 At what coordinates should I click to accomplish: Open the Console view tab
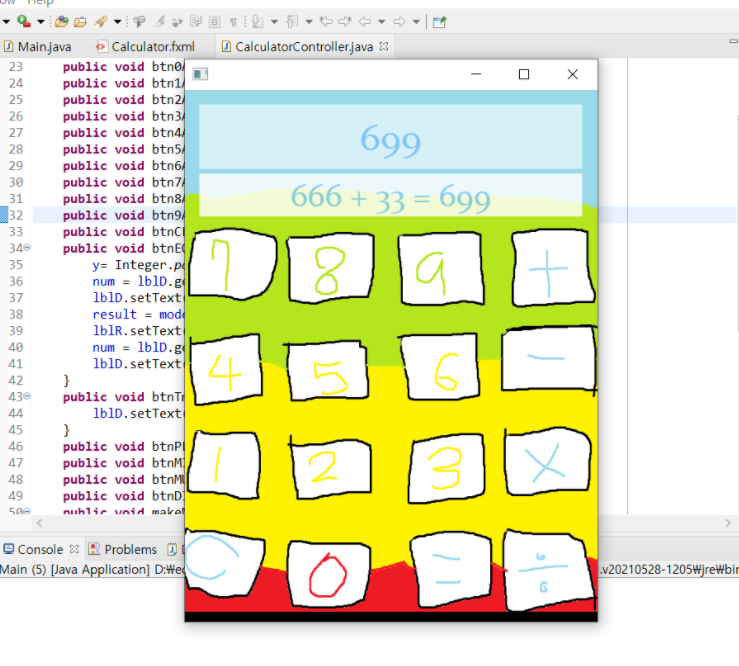coord(41,549)
